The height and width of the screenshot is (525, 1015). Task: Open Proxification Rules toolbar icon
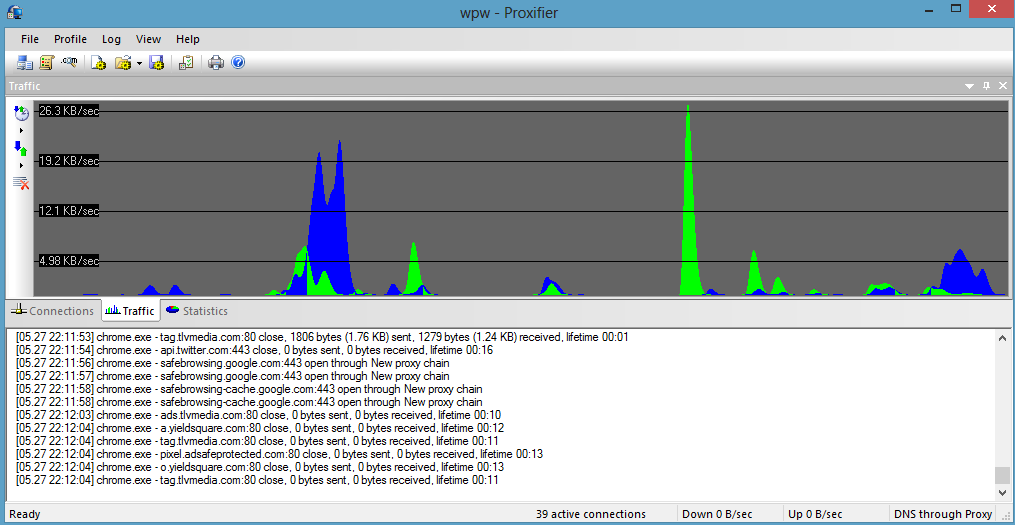coord(46,63)
